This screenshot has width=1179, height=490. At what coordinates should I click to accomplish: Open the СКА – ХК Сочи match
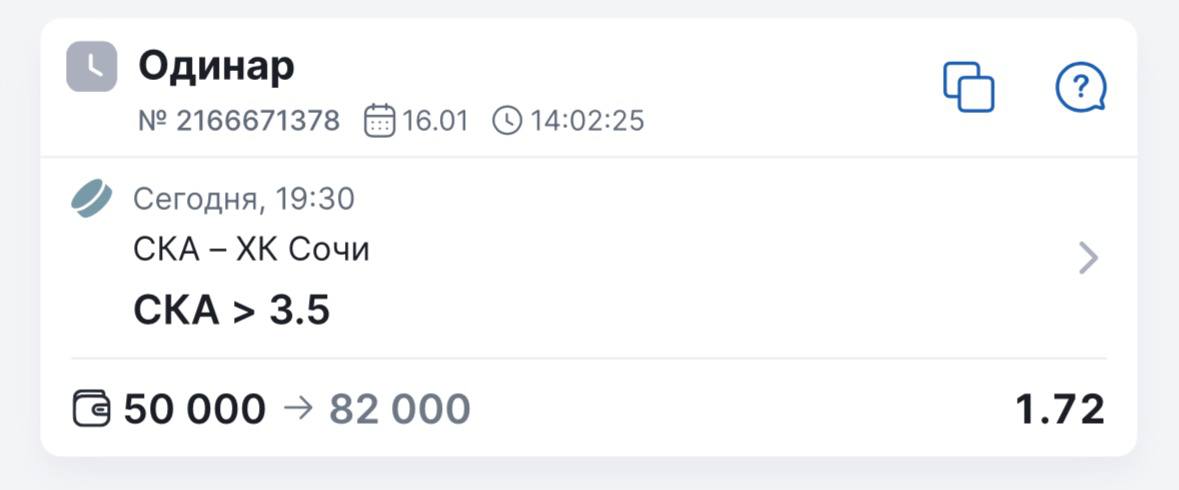[x=251, y=250]
